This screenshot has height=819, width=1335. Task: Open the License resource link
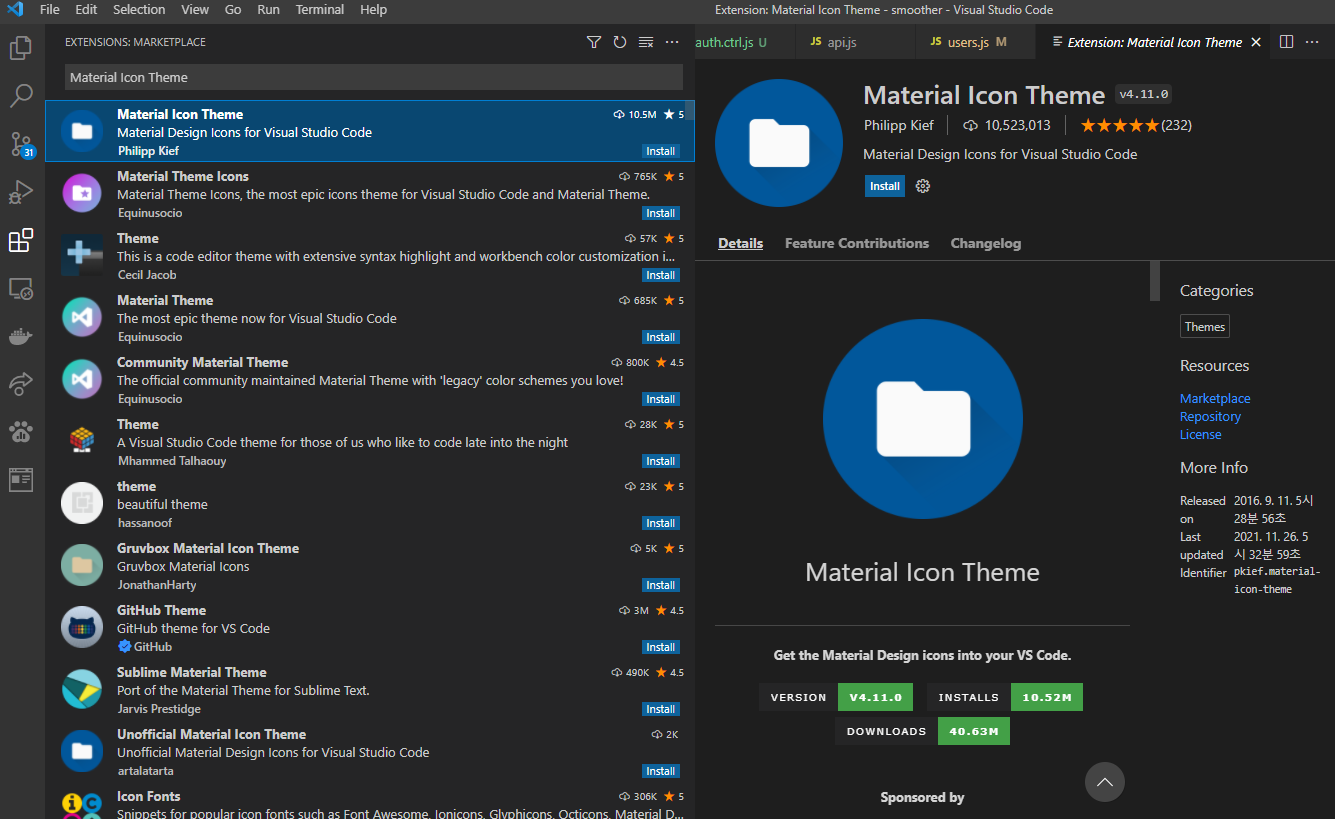point(1201,434)
